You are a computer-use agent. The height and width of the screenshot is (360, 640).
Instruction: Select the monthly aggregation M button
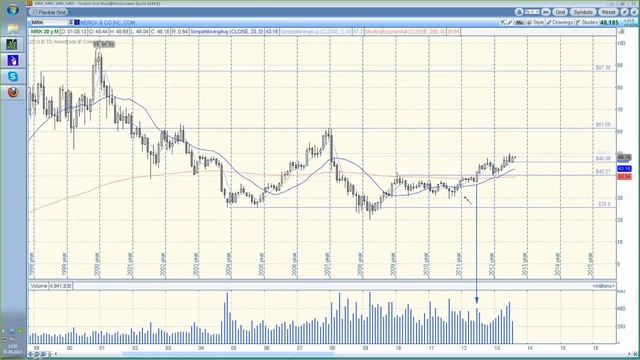pyautogui.click(x=520, y=23)
